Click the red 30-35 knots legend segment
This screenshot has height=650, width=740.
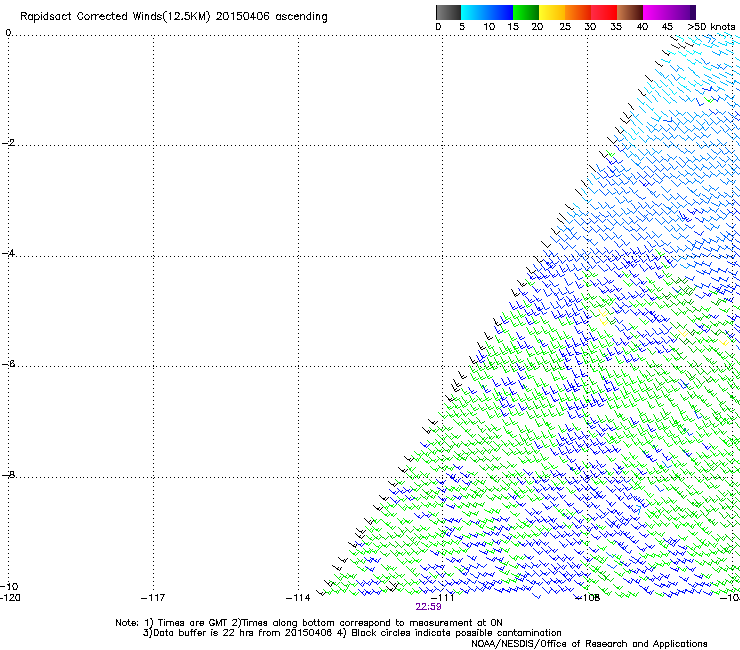point(604,12)
